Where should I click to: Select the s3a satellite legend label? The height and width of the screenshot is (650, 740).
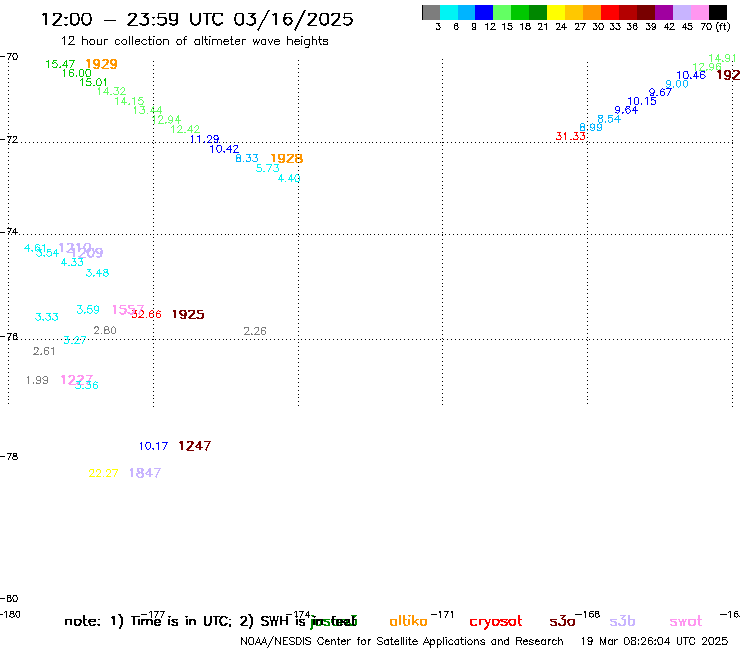[x=562, y=621]
